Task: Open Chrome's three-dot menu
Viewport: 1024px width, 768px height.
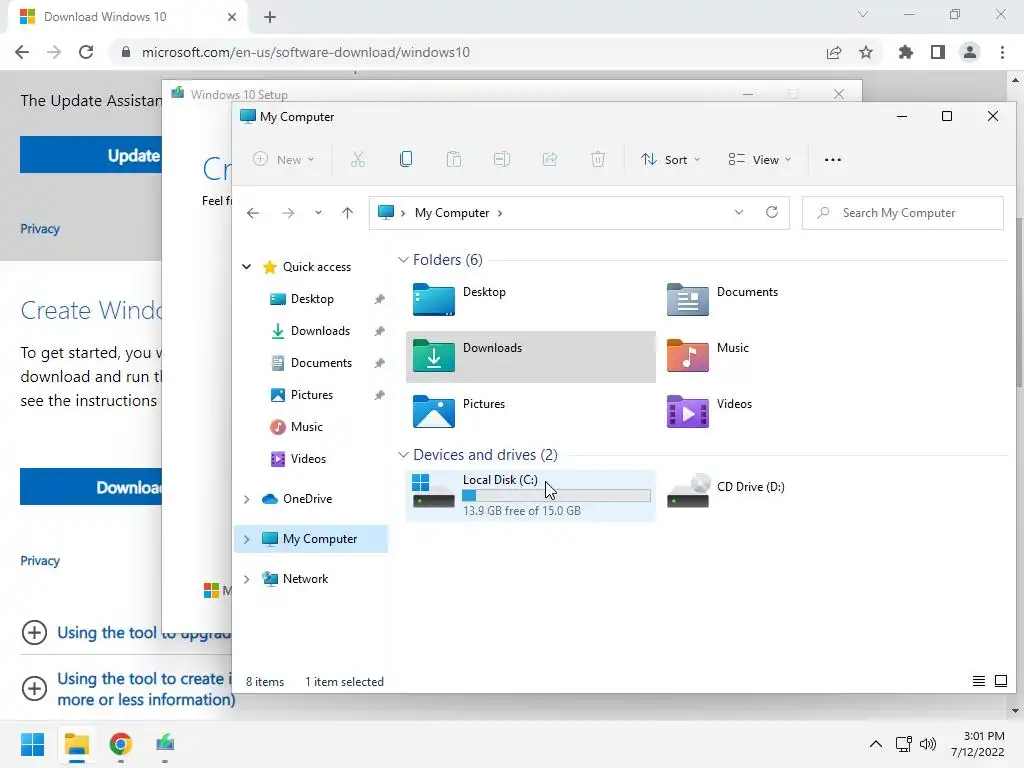Action: (1002, 52)
